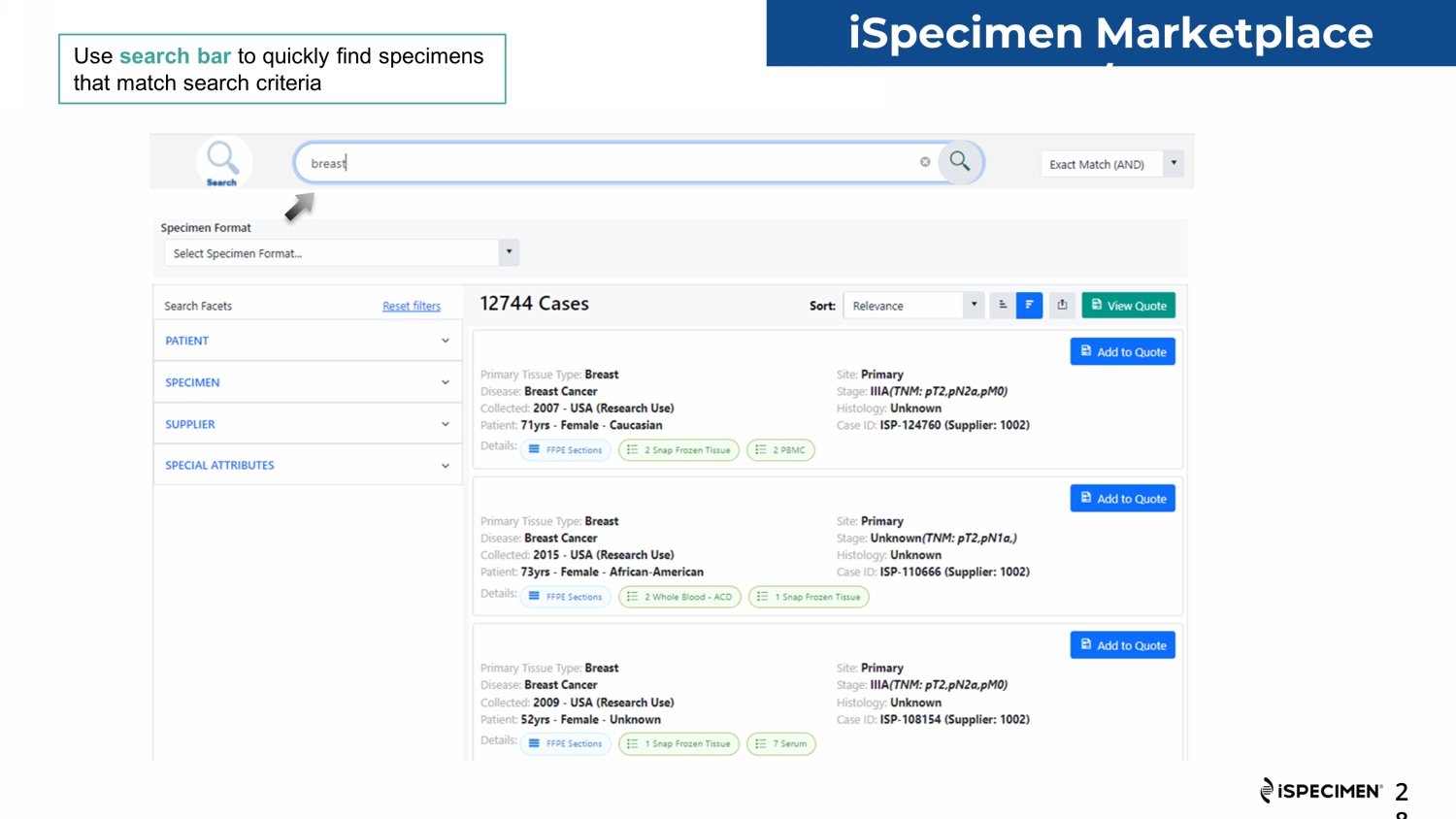Click the green View Quote button
The height and width of the screenshot is (819, 1456).
coord(1128,306)
